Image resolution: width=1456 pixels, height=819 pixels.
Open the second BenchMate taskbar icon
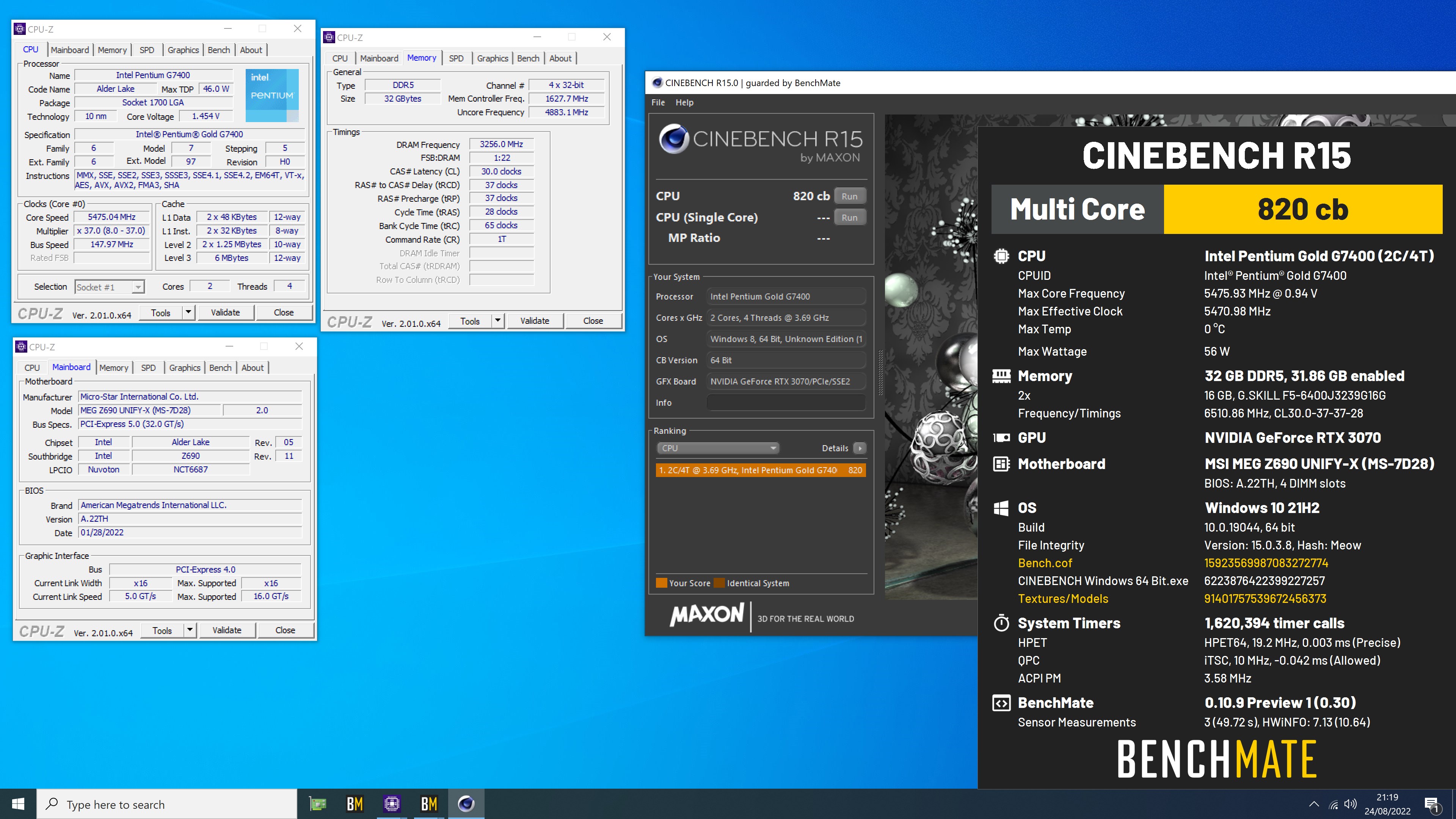point(429,804)
